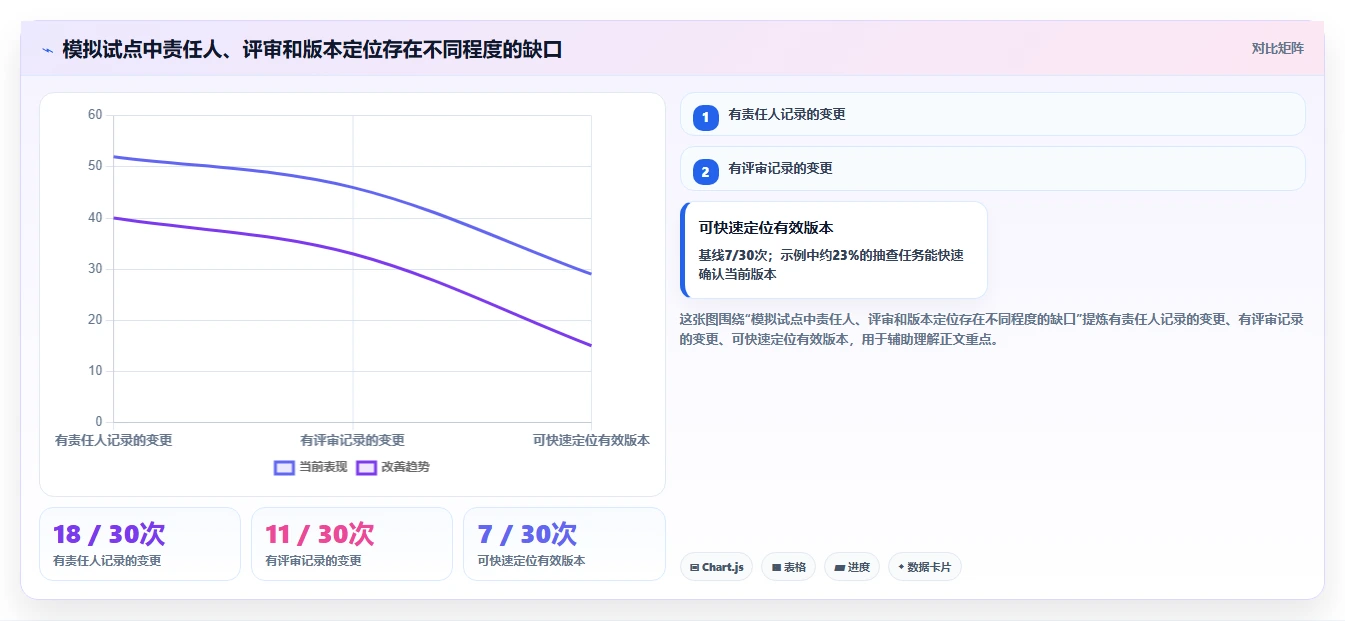Click the 18 / 30次 stat card
This screenshot has width=1345, height=621.
pos(140,544)
